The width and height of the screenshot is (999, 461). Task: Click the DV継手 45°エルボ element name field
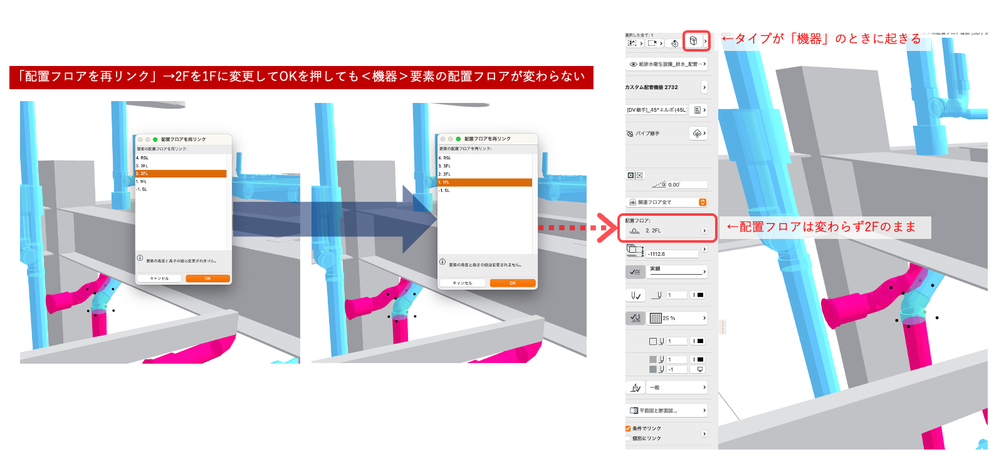(656, 110)
